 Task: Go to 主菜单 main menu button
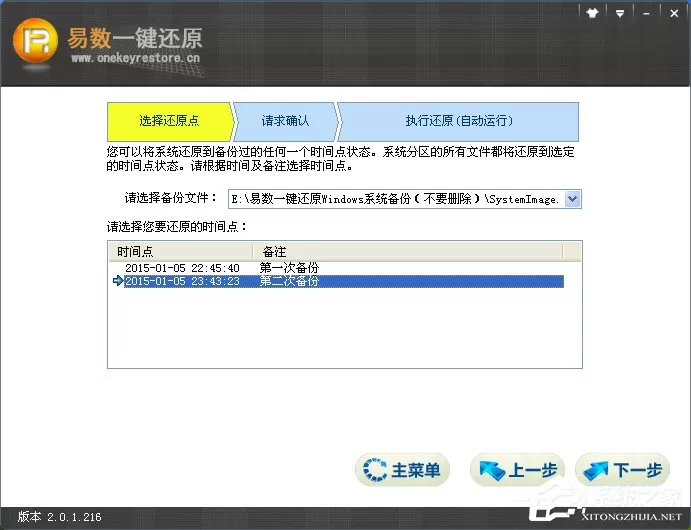point(402,470)
